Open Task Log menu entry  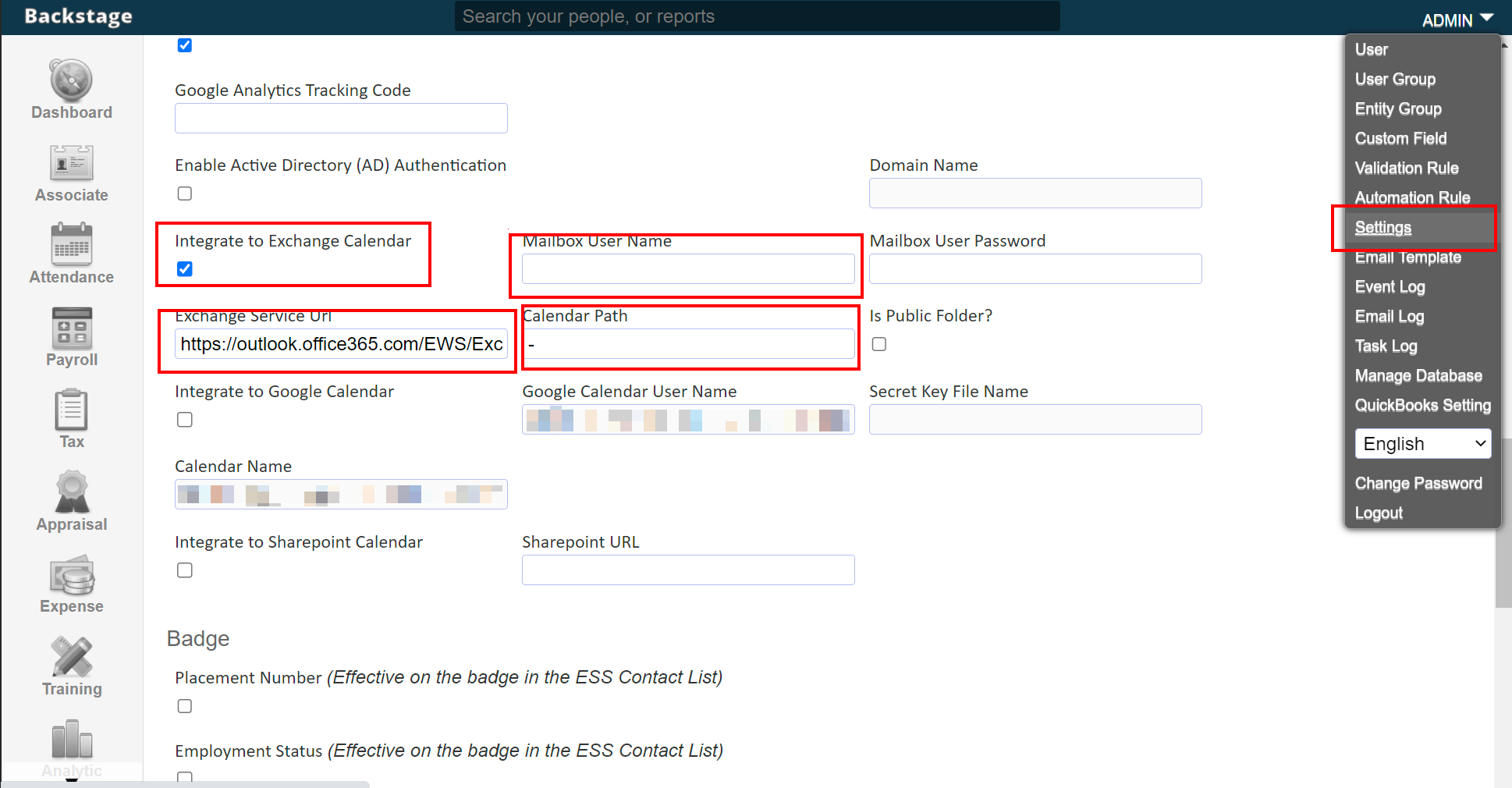[1386, 346]
